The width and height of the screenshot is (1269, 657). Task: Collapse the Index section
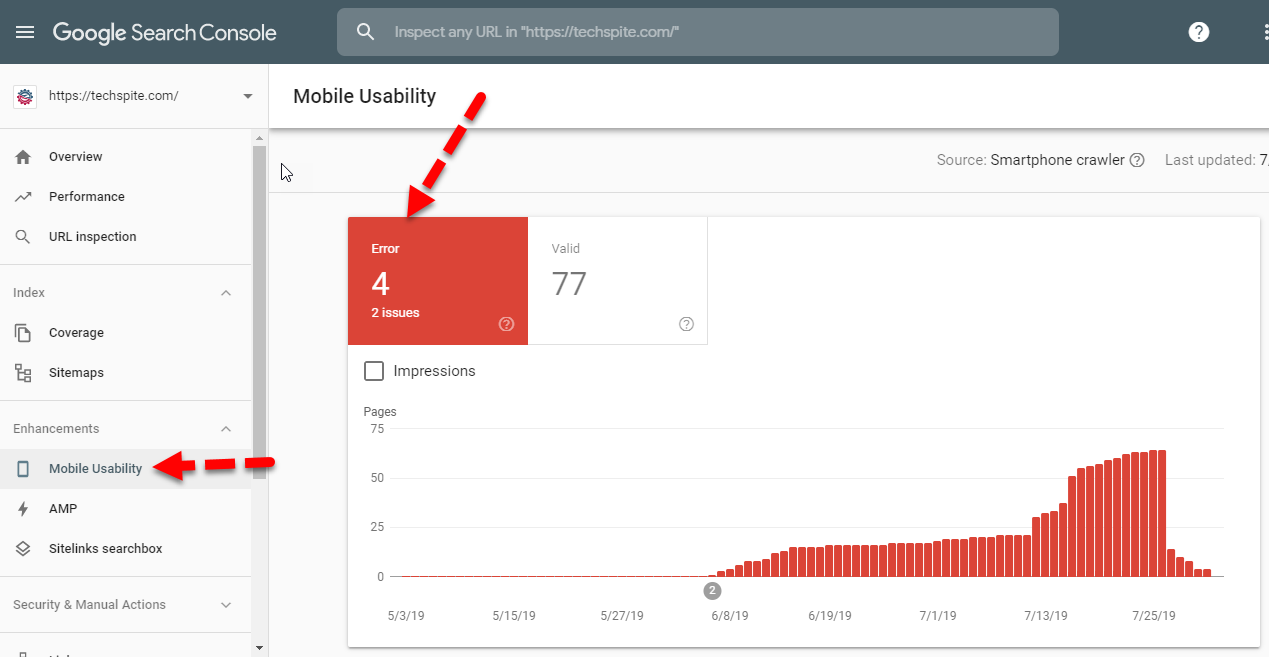[226, 293]
